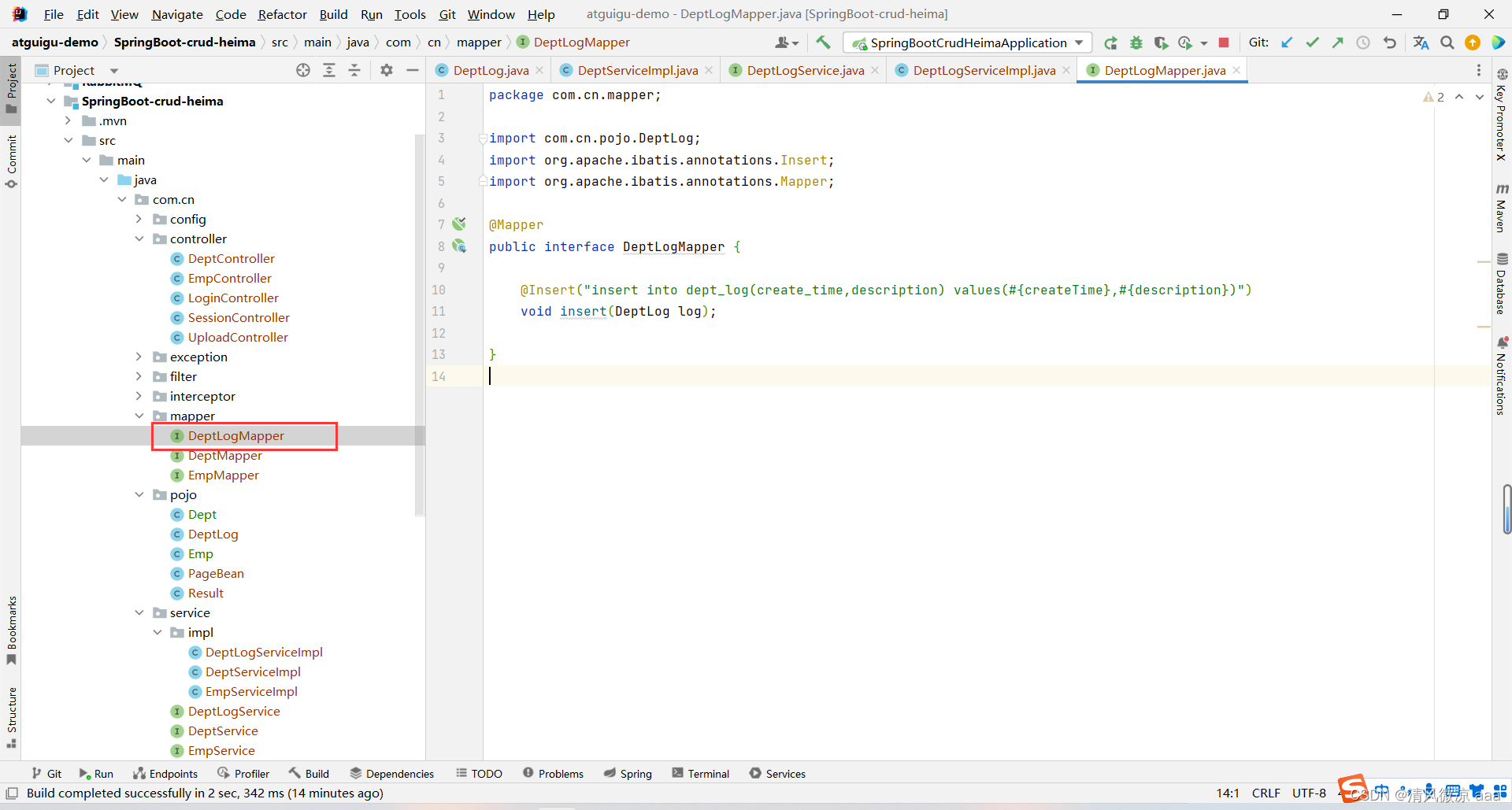Collapse the service package
1512x810 pixels.
139,612
